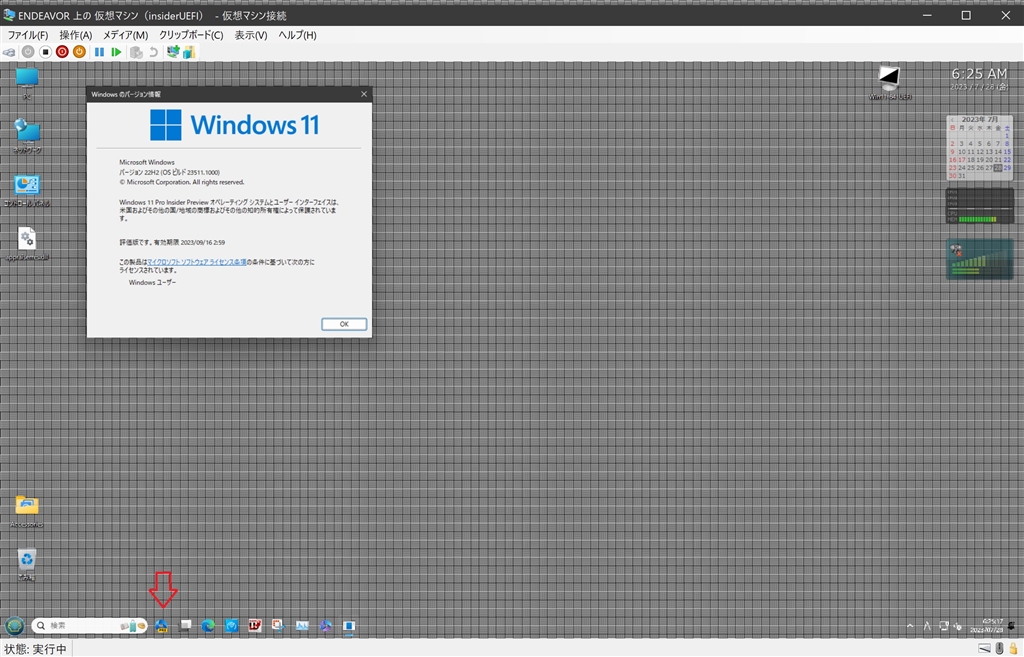Click the padlock icon in status bar
Viewport: 1024px width, 657px height.
[x=1014, y=649]
